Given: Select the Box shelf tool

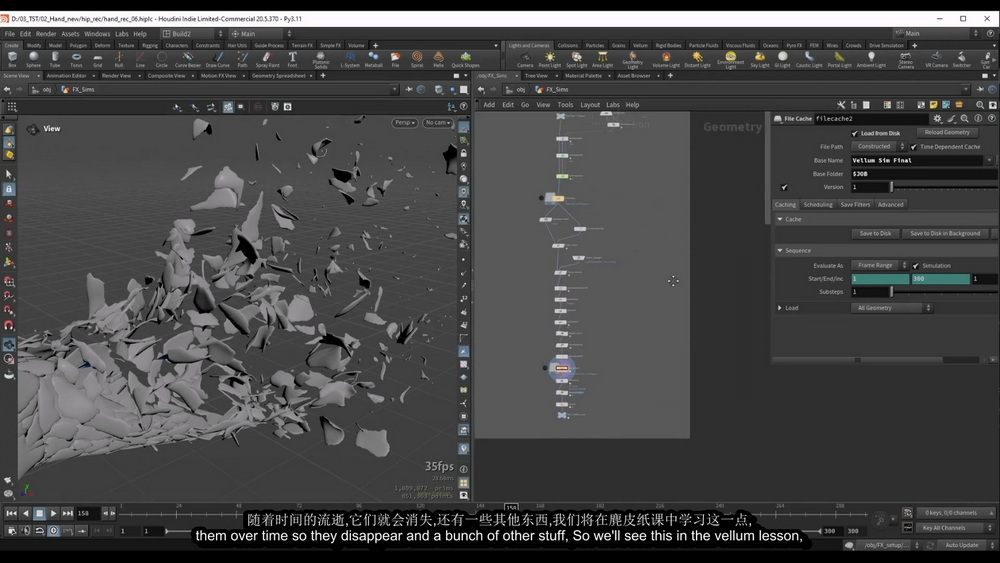Looking at the screenshot, I should (x=12, y=59).
